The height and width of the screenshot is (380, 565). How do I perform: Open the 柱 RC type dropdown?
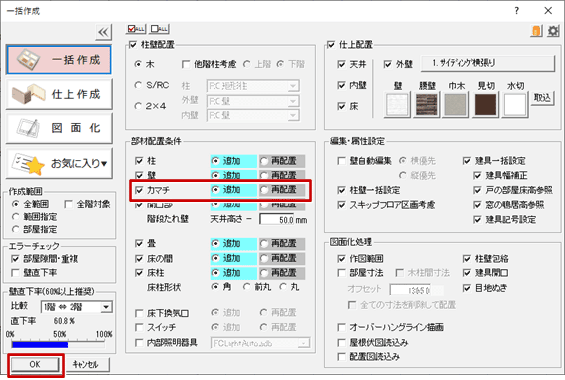(293, 86)
